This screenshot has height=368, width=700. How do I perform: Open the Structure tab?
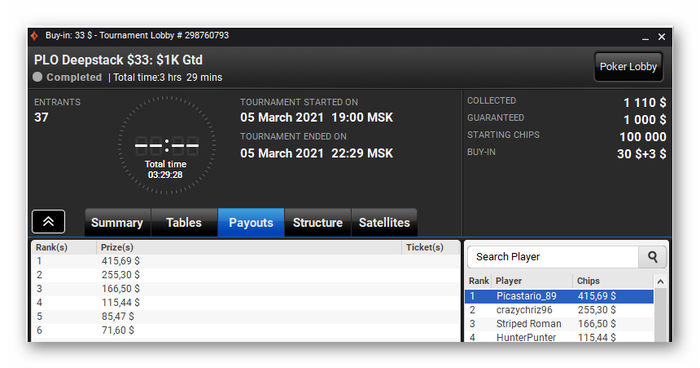click(318, 222)
